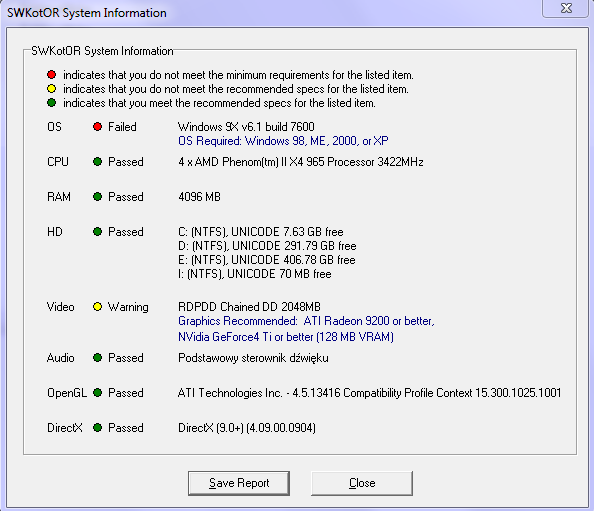Click the 'Failed' status text for OS
Image resolution: width=594 pixels, height=511 pixels.
point(122,127)
